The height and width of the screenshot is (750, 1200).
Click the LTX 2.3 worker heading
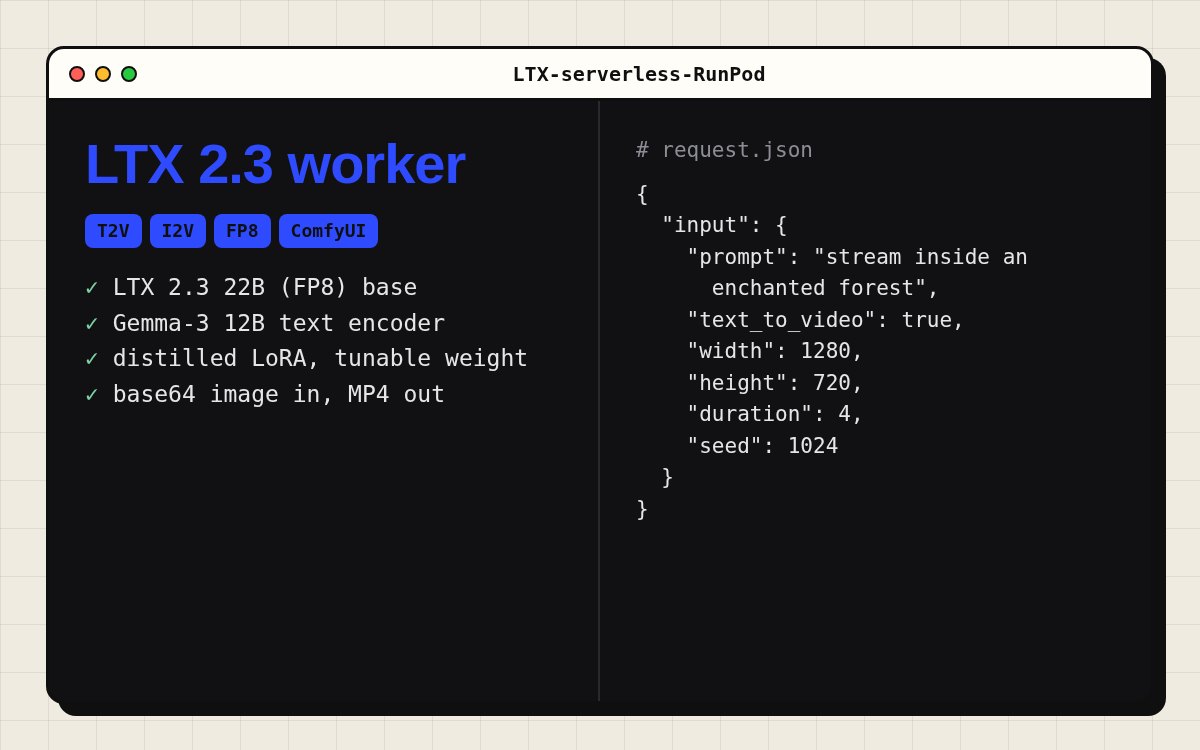tap(275, 164)
